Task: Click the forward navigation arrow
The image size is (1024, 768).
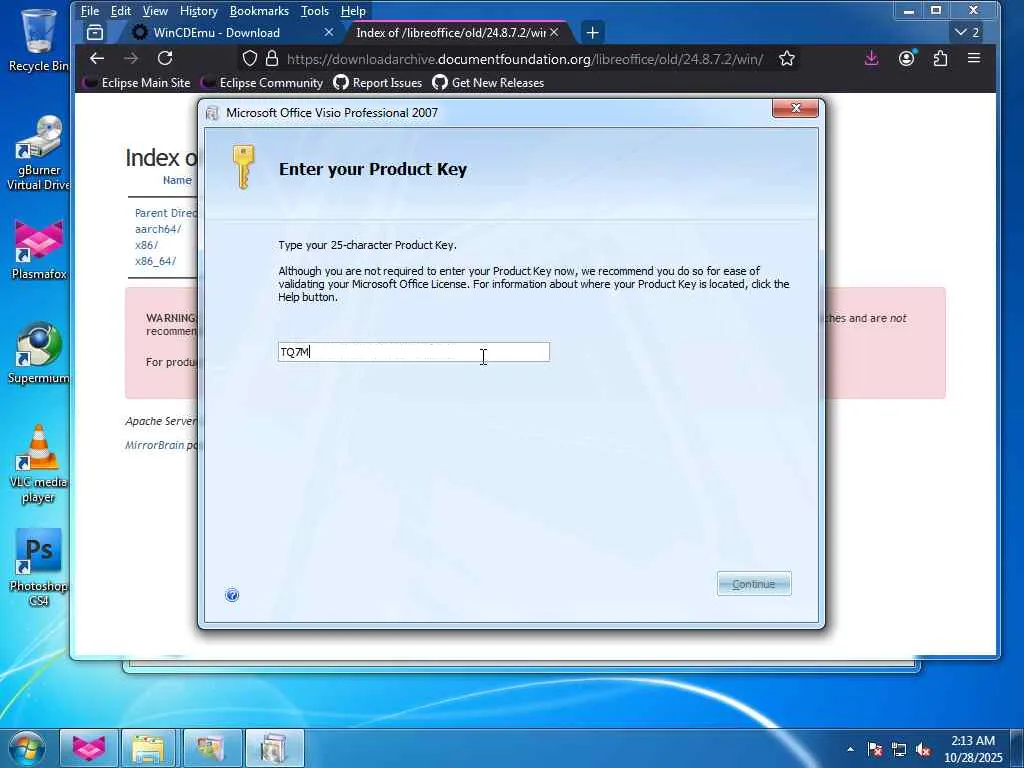Action: tap(131, 59)
